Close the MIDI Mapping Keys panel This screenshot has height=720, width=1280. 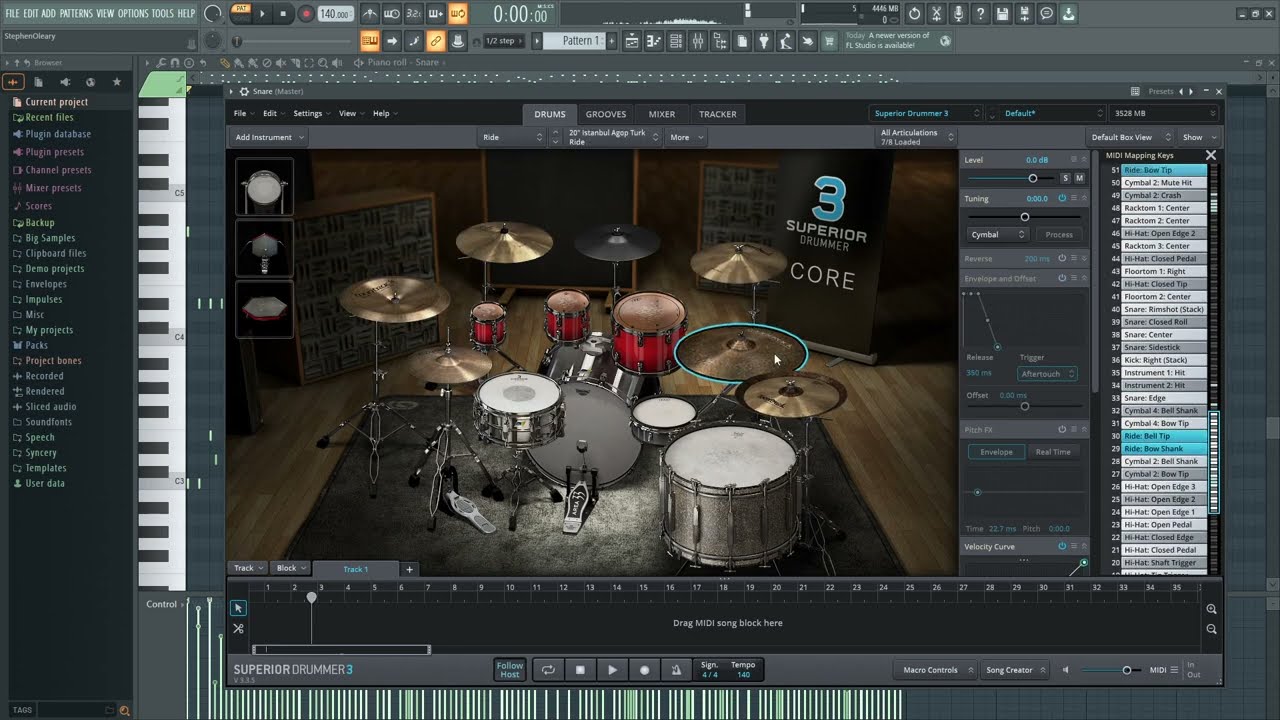pos(1211,155)
